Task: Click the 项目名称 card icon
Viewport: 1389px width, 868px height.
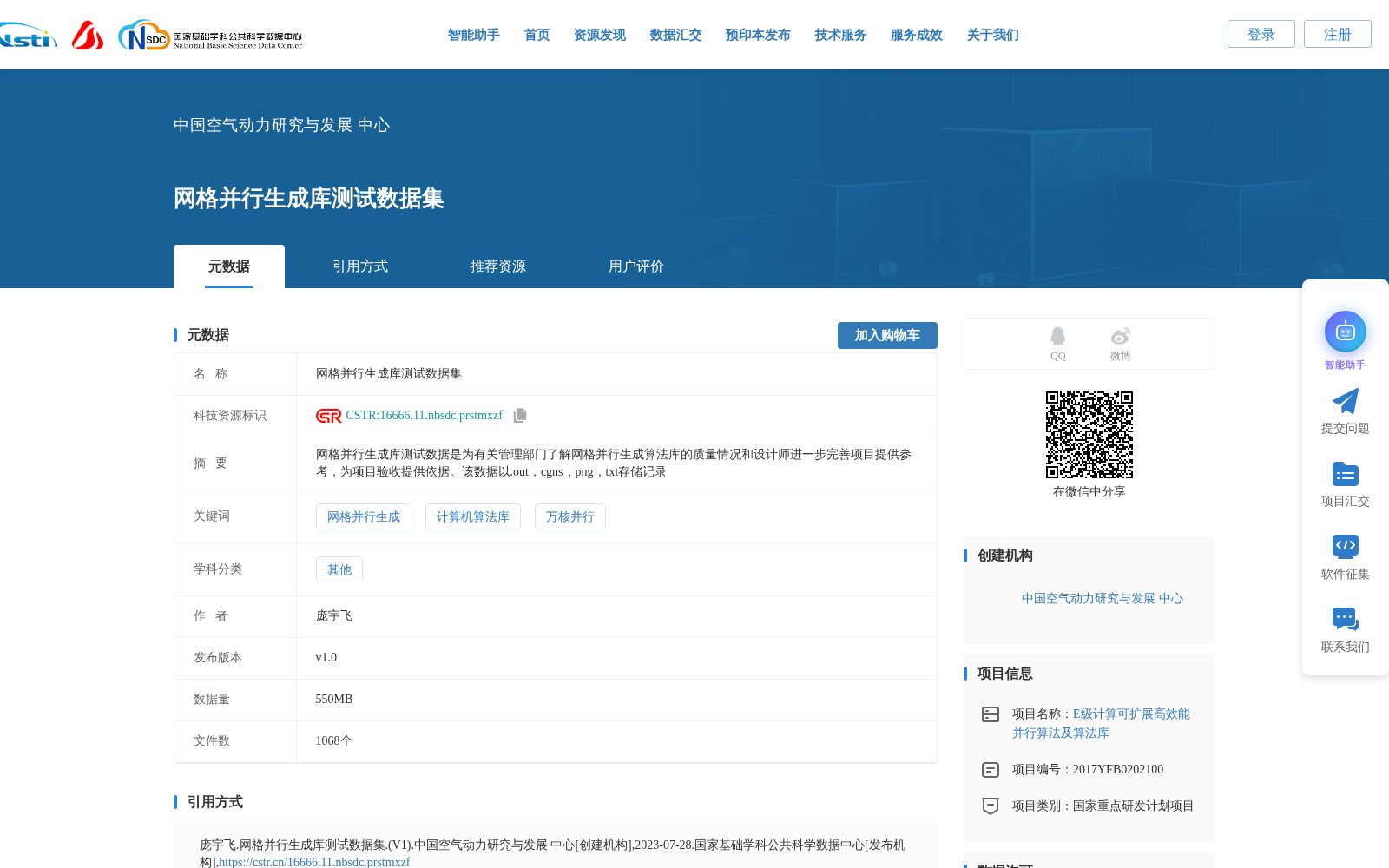Action: [x=991, y=714]
